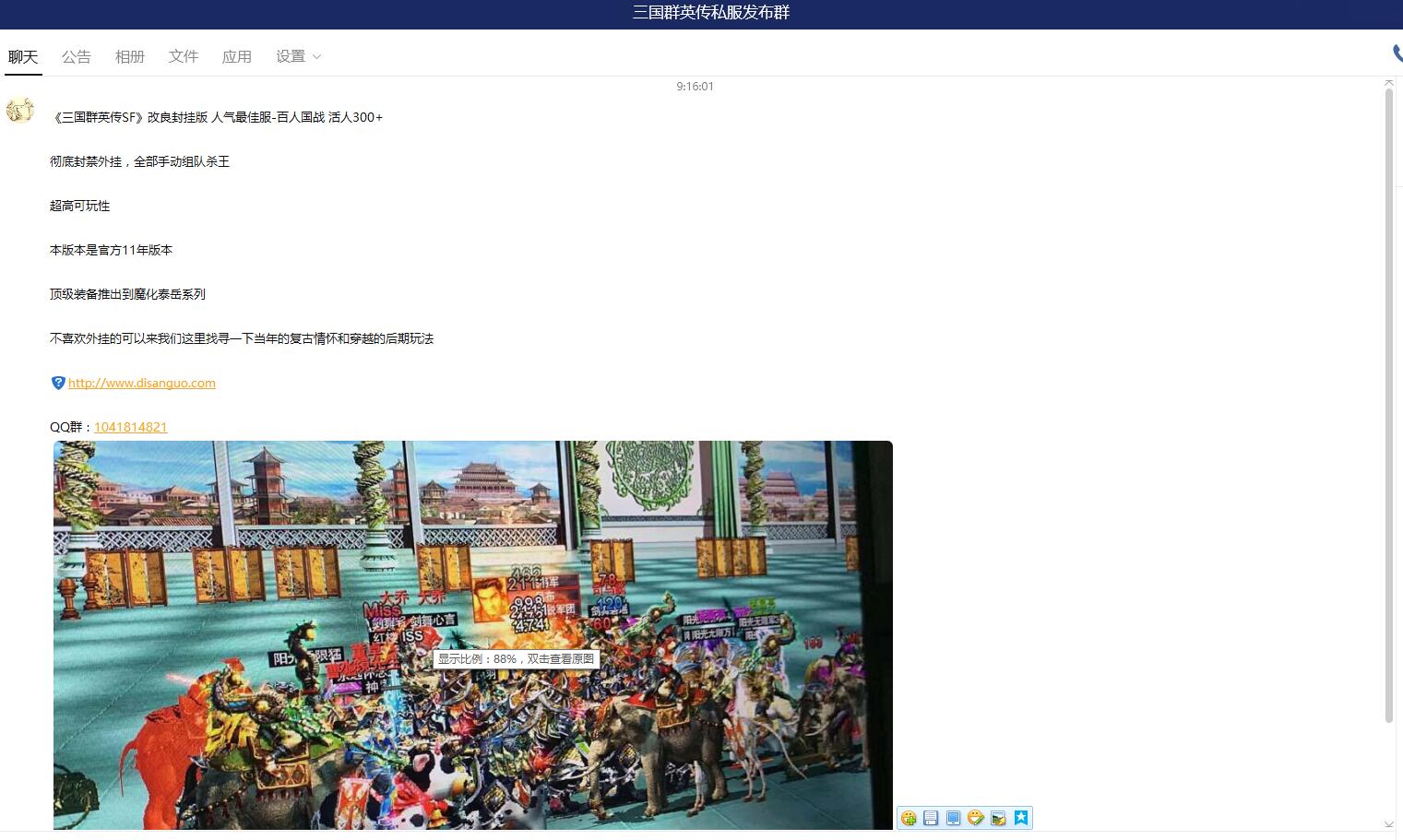Open the www.disanguo.com link
This screenshot has width=1403, height=840.
point(142,383)
